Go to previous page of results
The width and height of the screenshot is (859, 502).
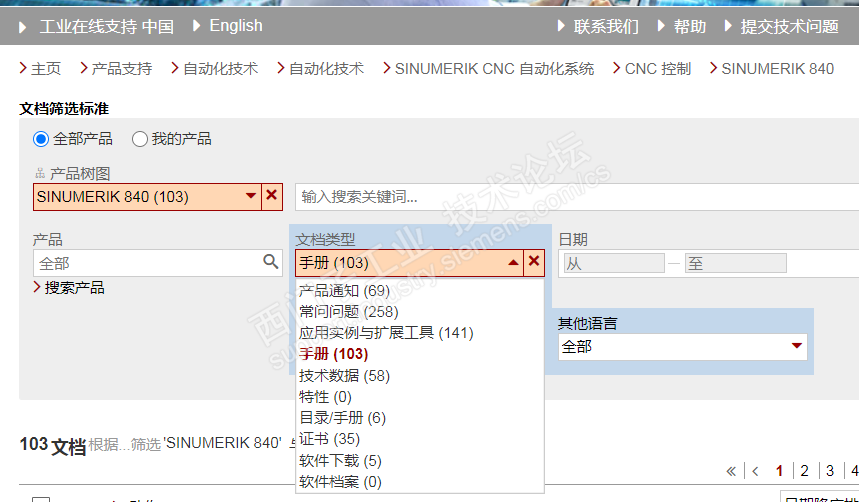click(755, 471)
